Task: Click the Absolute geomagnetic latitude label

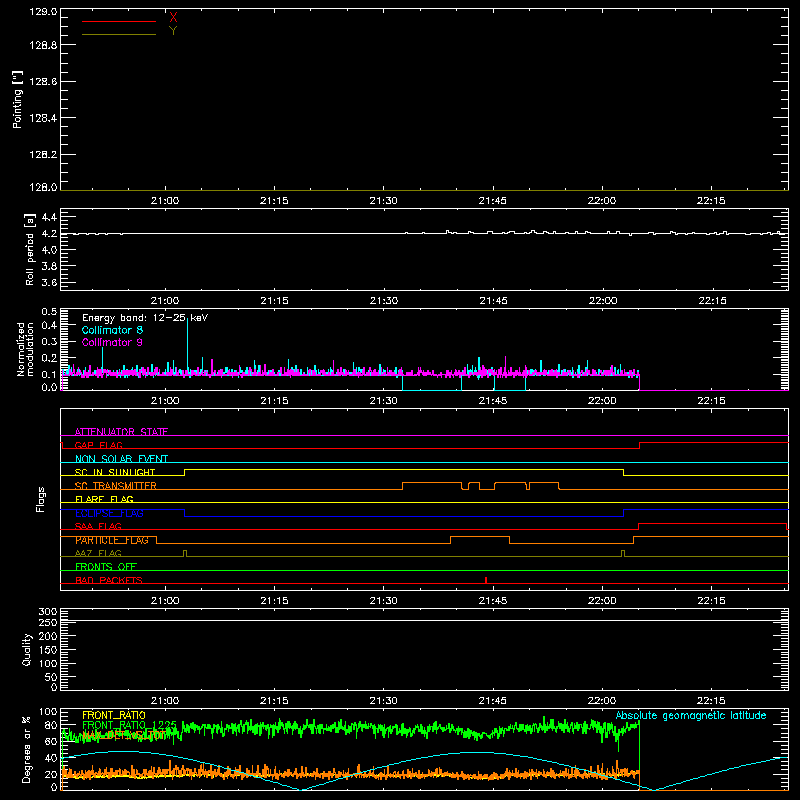Action: pyautogui.click(x=691, y=716)
